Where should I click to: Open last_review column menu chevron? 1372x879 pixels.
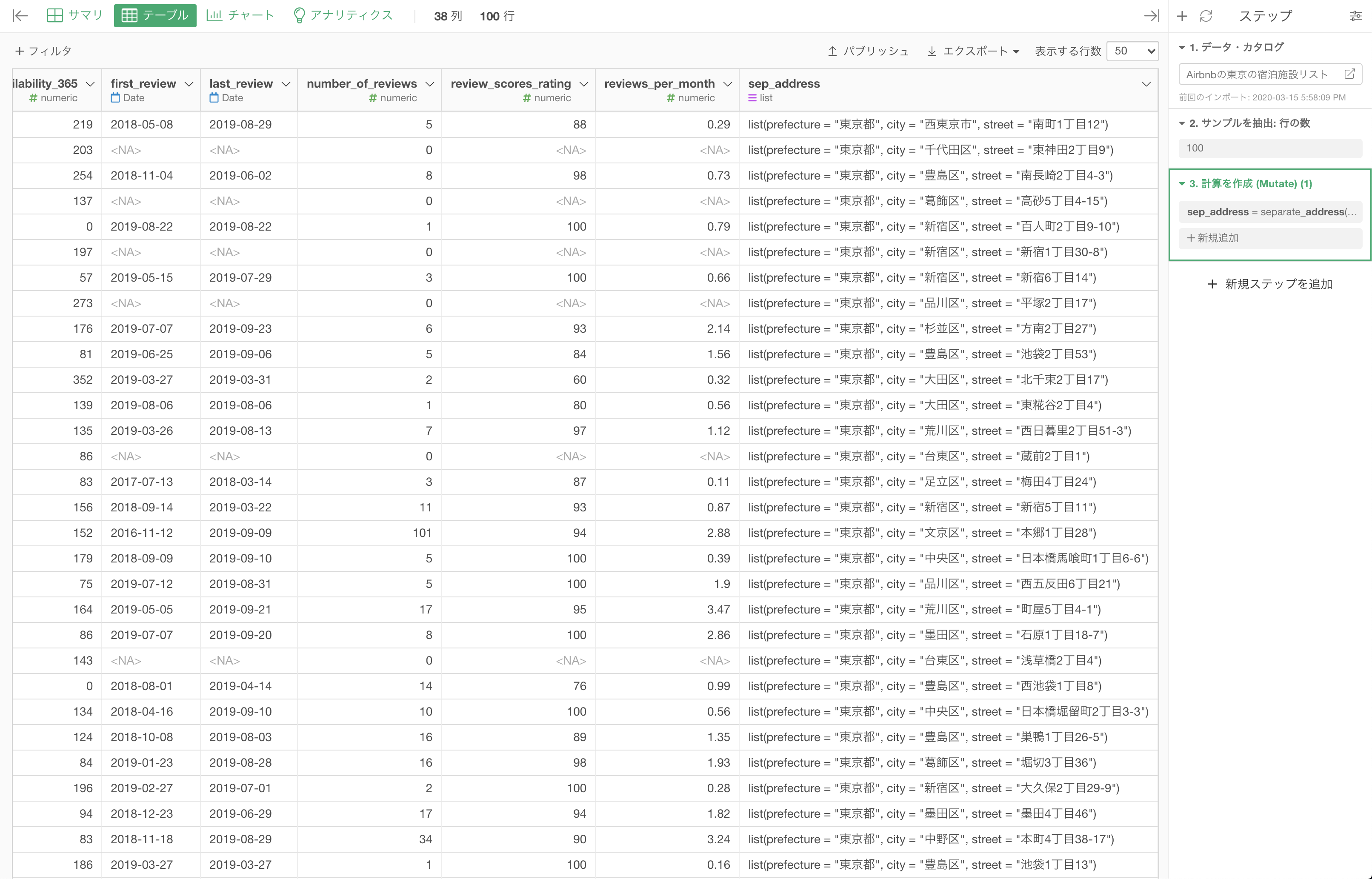[286, 84]
